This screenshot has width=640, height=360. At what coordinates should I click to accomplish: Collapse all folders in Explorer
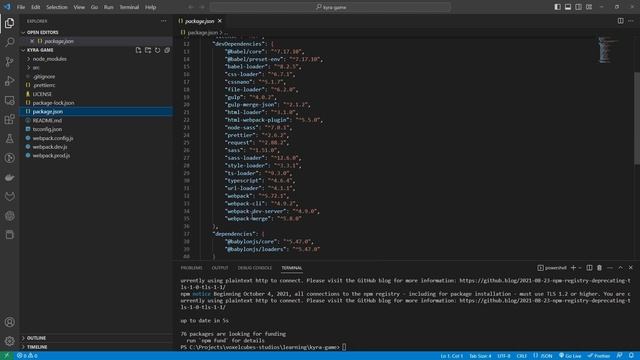(x=167, y=50)
